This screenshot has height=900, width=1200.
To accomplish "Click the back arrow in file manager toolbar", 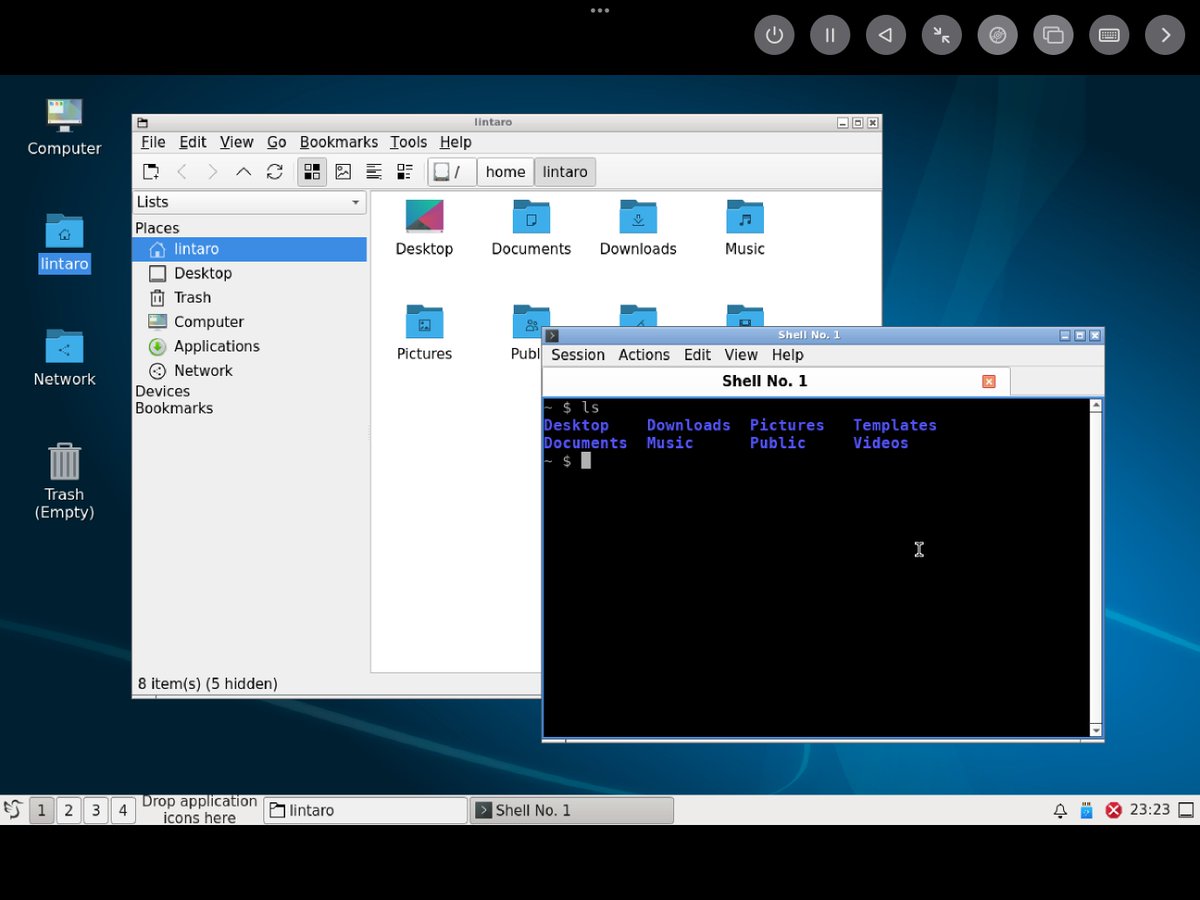I will (181, 172).
